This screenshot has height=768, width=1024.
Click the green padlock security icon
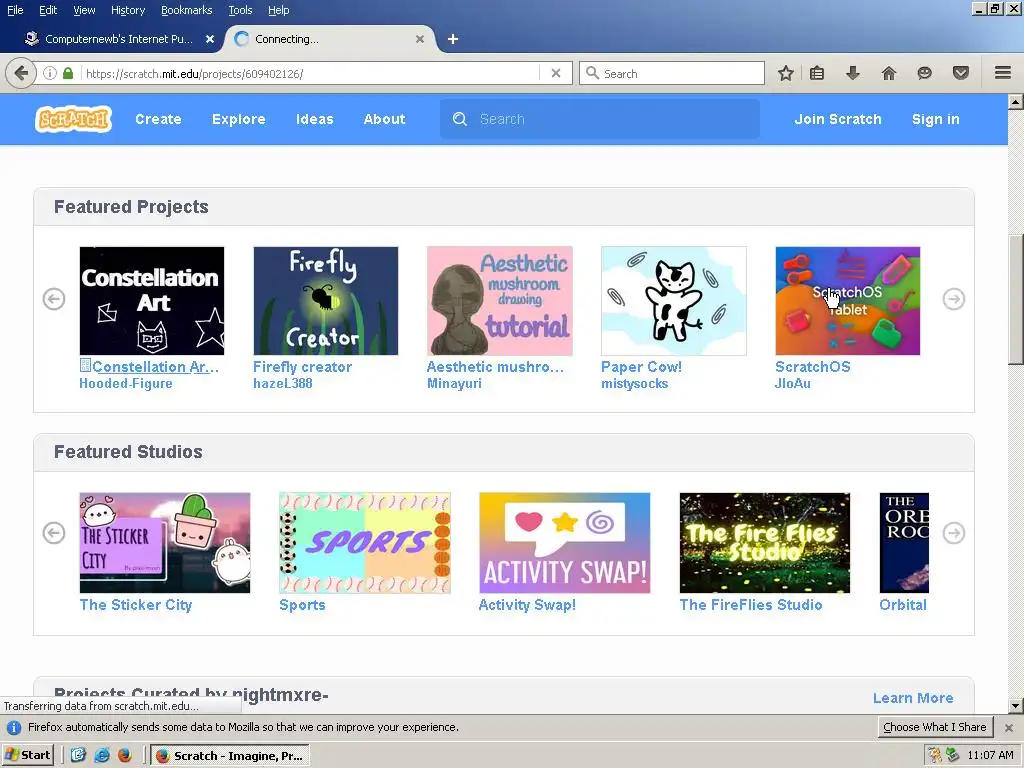(68, 73)
